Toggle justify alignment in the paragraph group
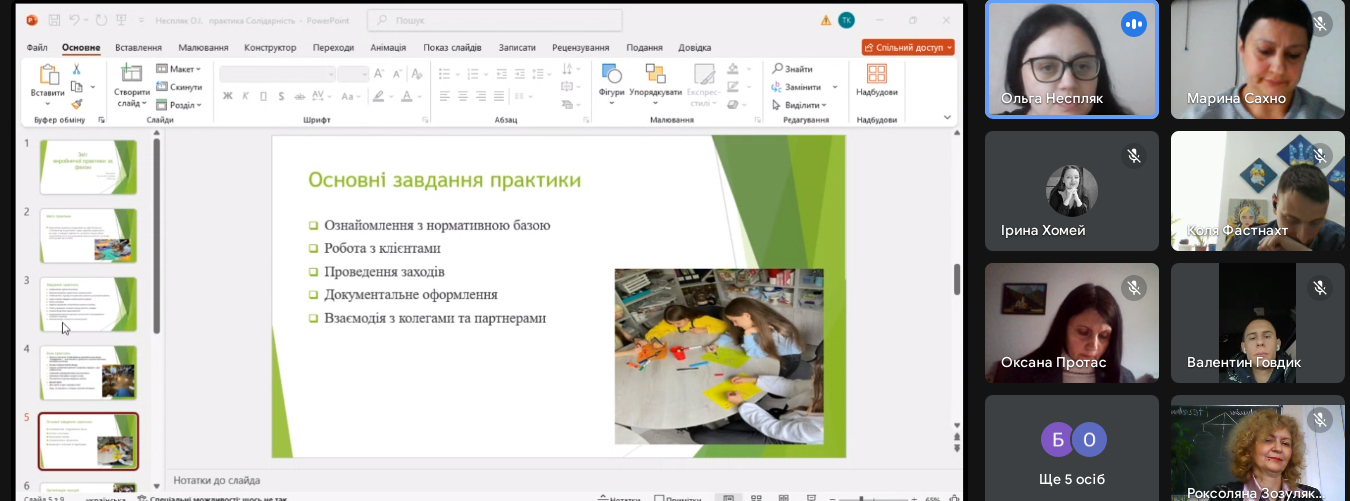 pyautogui.click(x=498, y=96)
